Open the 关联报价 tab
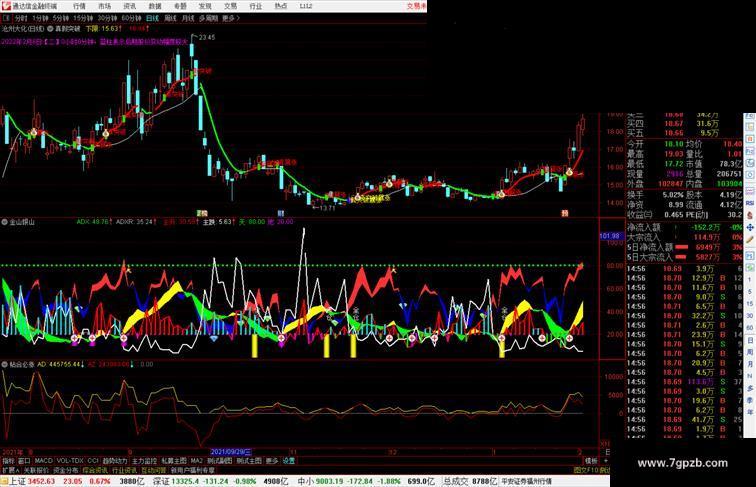 36,471
